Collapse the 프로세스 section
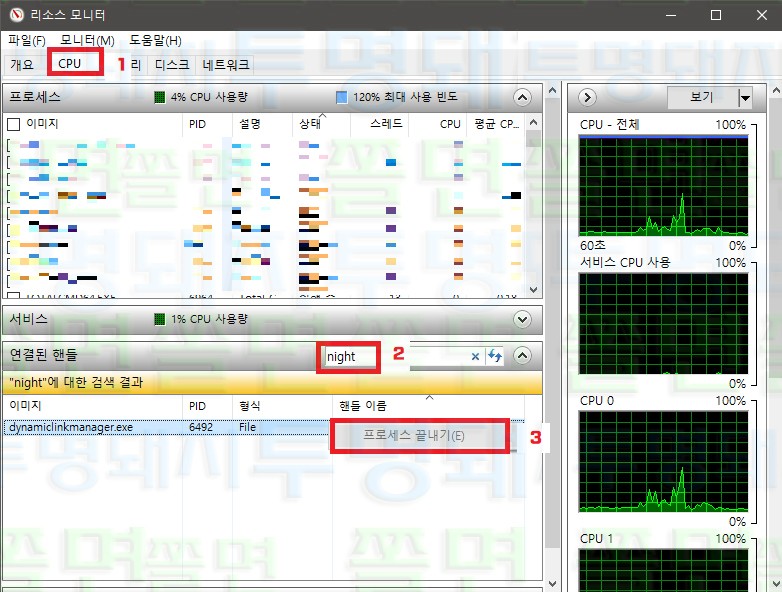This screenshot has height=592, width=782. (522, 97)
